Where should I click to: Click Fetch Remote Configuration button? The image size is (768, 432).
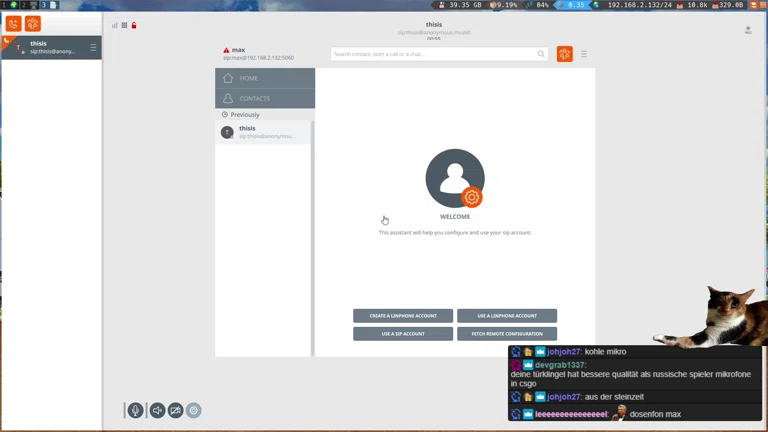pyautogui.click(x=507, y=334)
